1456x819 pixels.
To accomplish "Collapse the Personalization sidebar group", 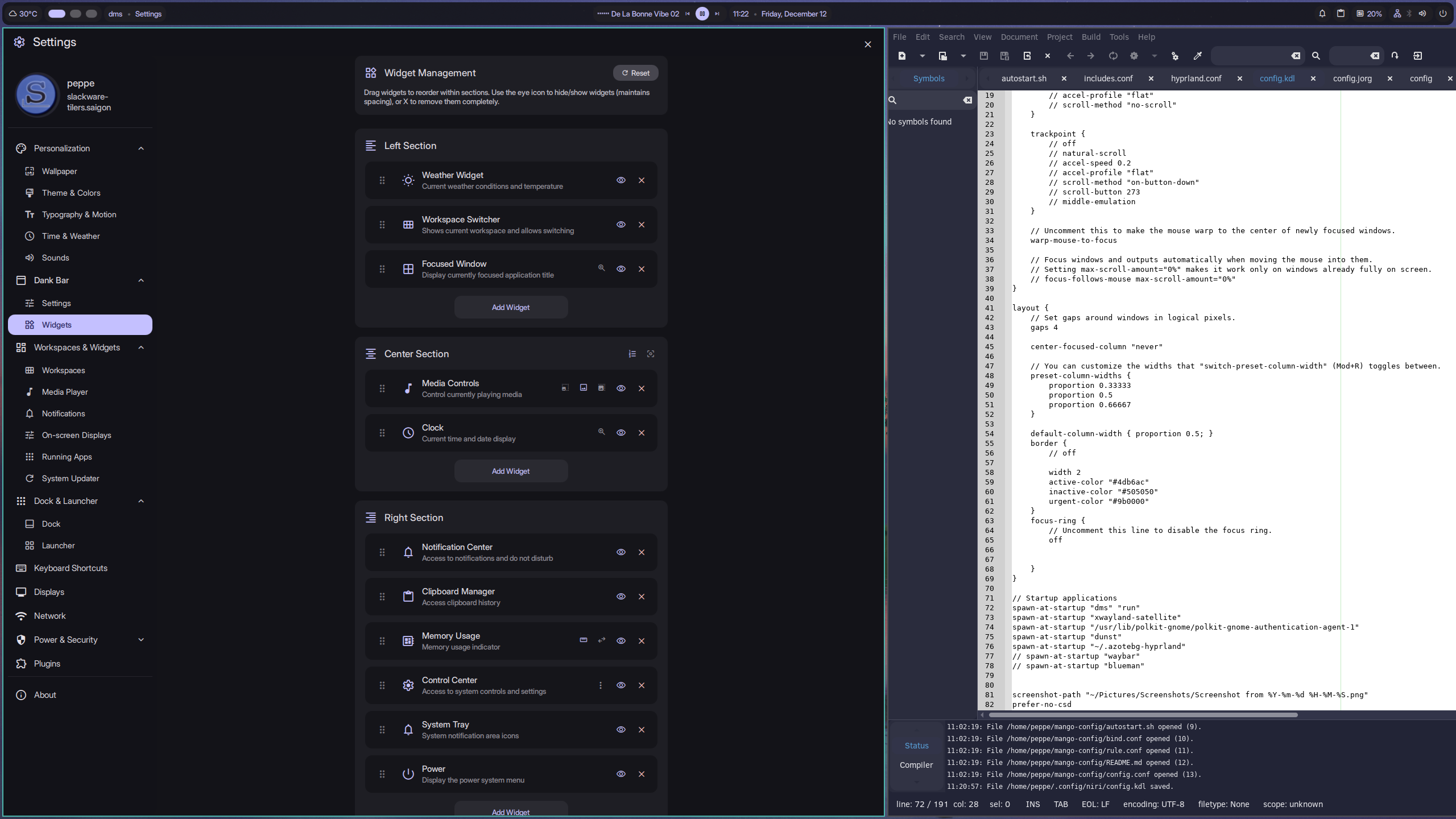I will (140, 148).
